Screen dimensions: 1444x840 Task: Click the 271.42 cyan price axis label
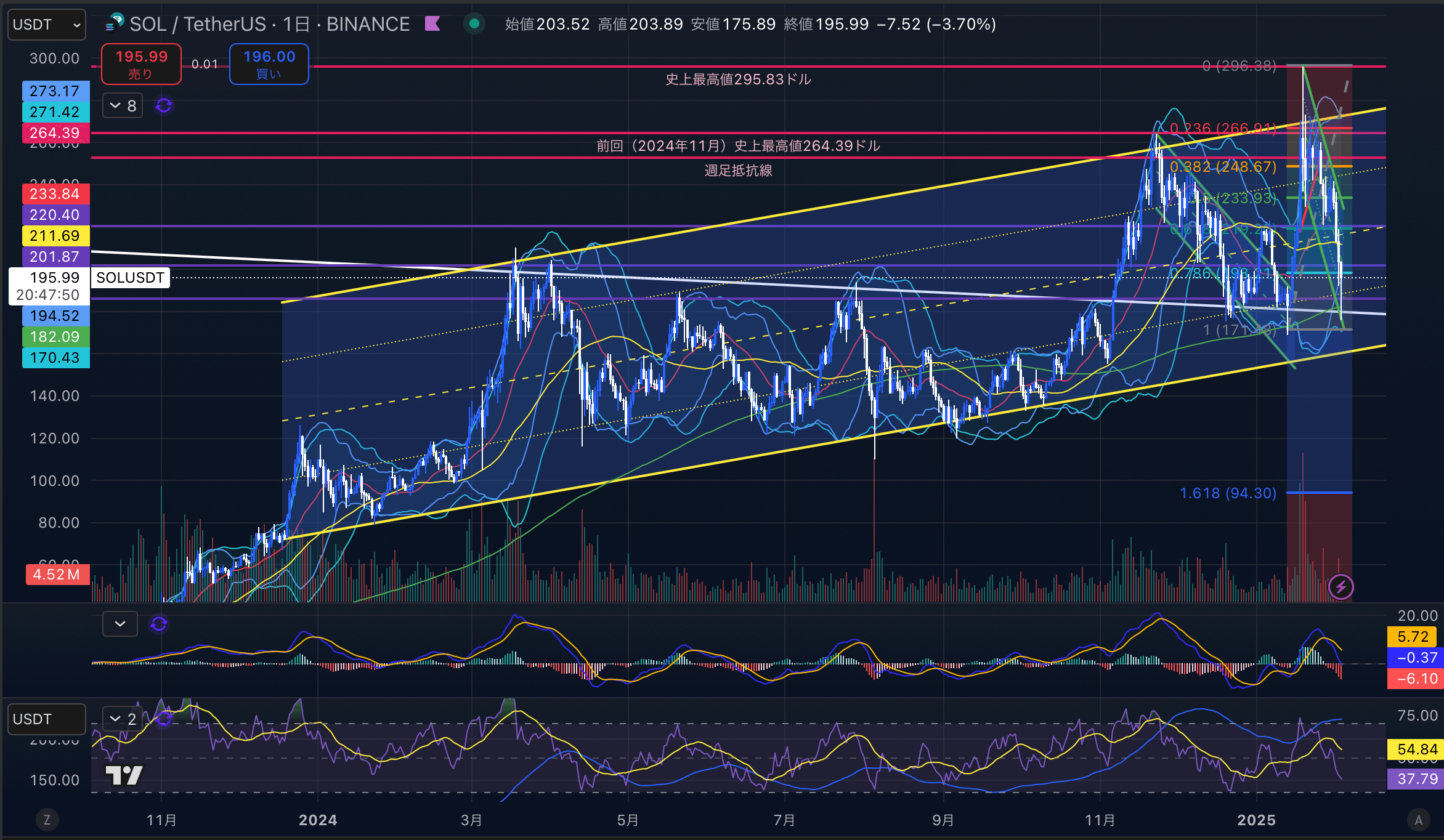click(x=55, y=112)
